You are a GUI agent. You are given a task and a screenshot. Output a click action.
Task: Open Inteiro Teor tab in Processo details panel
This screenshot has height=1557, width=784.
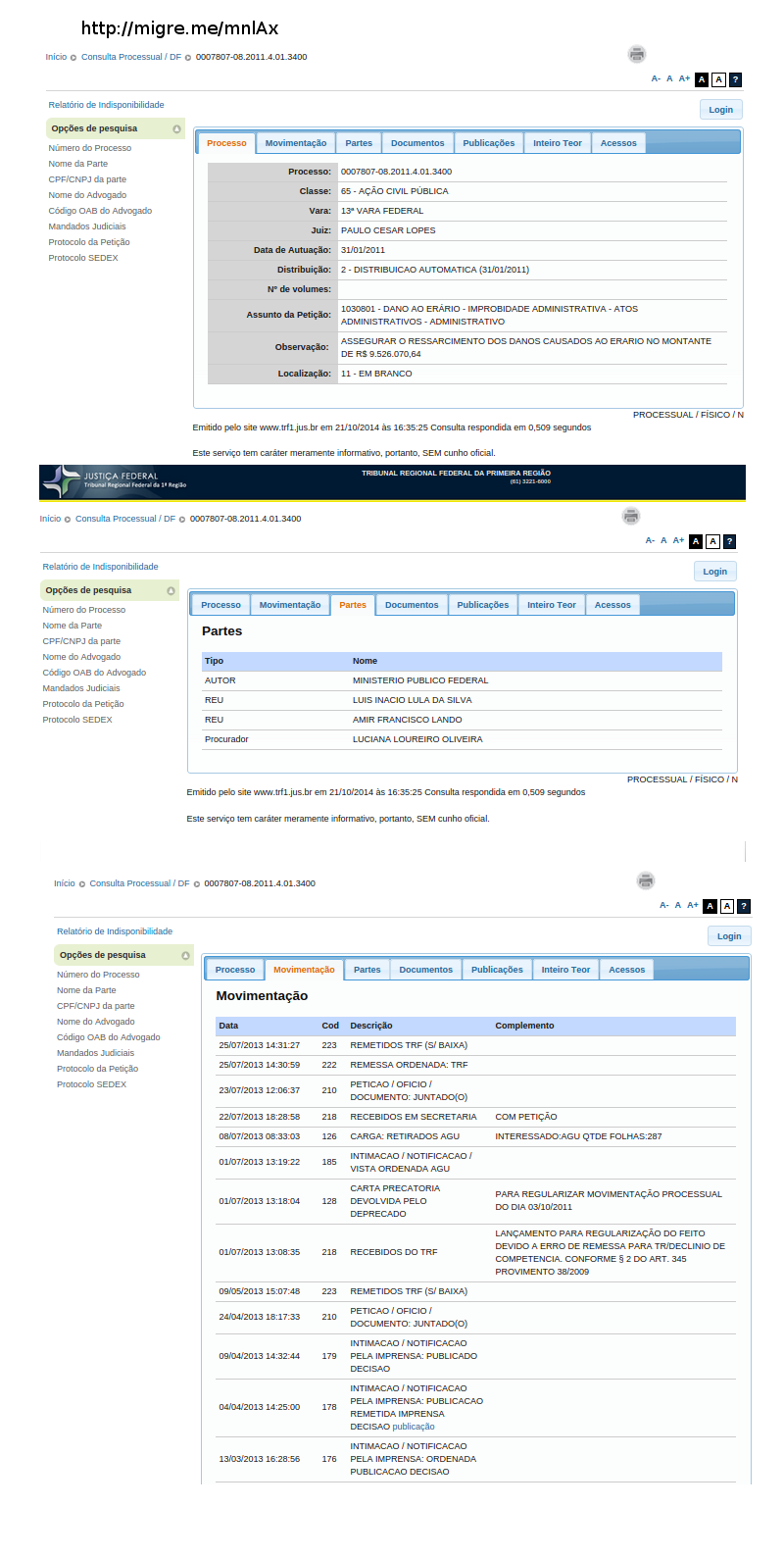tap(558, 143)
